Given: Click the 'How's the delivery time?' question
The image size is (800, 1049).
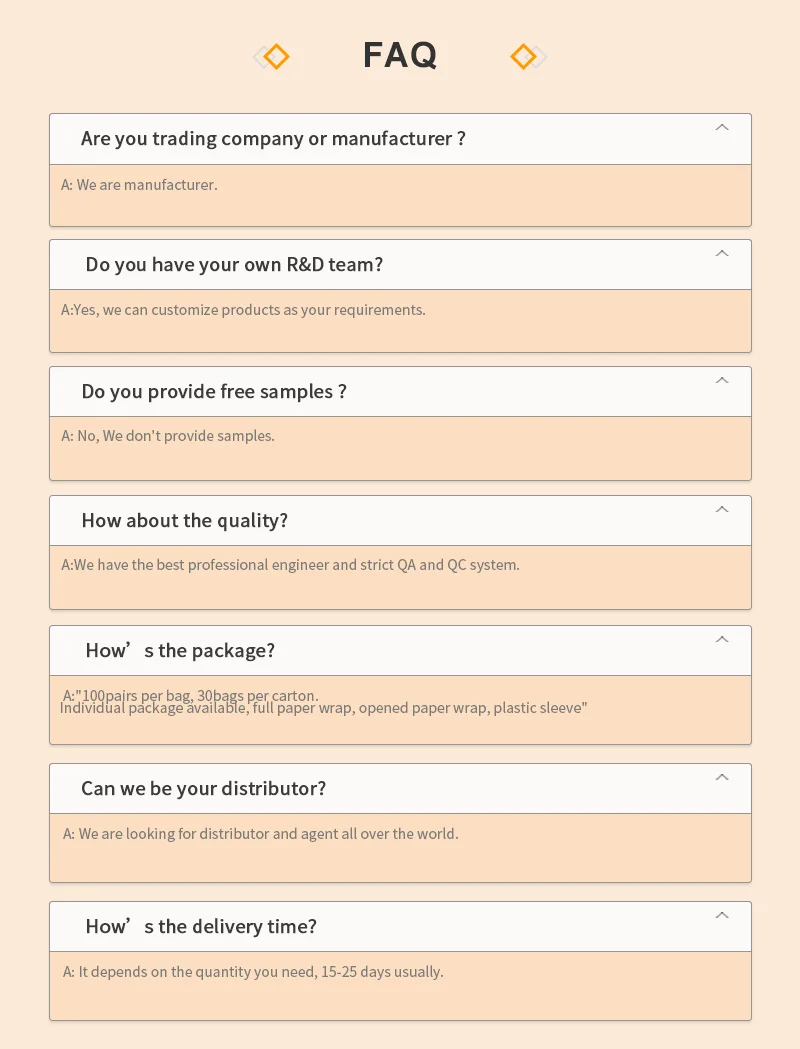Looking at the screenshot, I should (201, 927).
